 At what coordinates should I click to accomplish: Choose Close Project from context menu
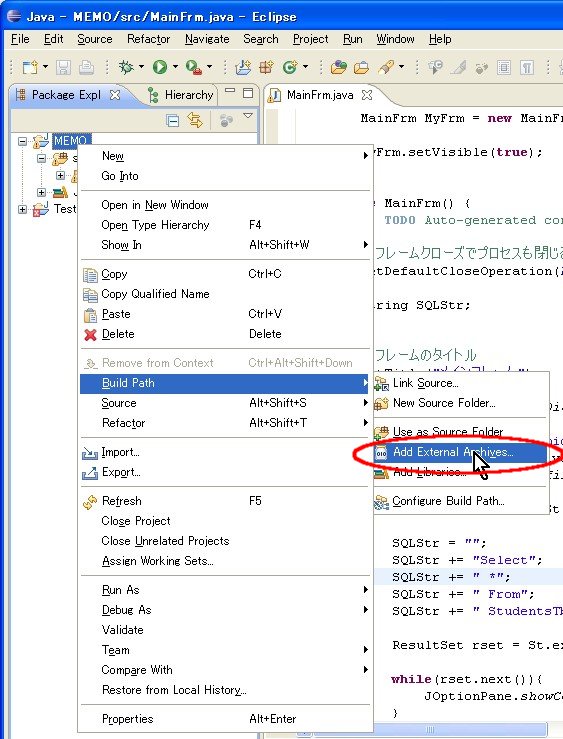click(x=225, y=521)
